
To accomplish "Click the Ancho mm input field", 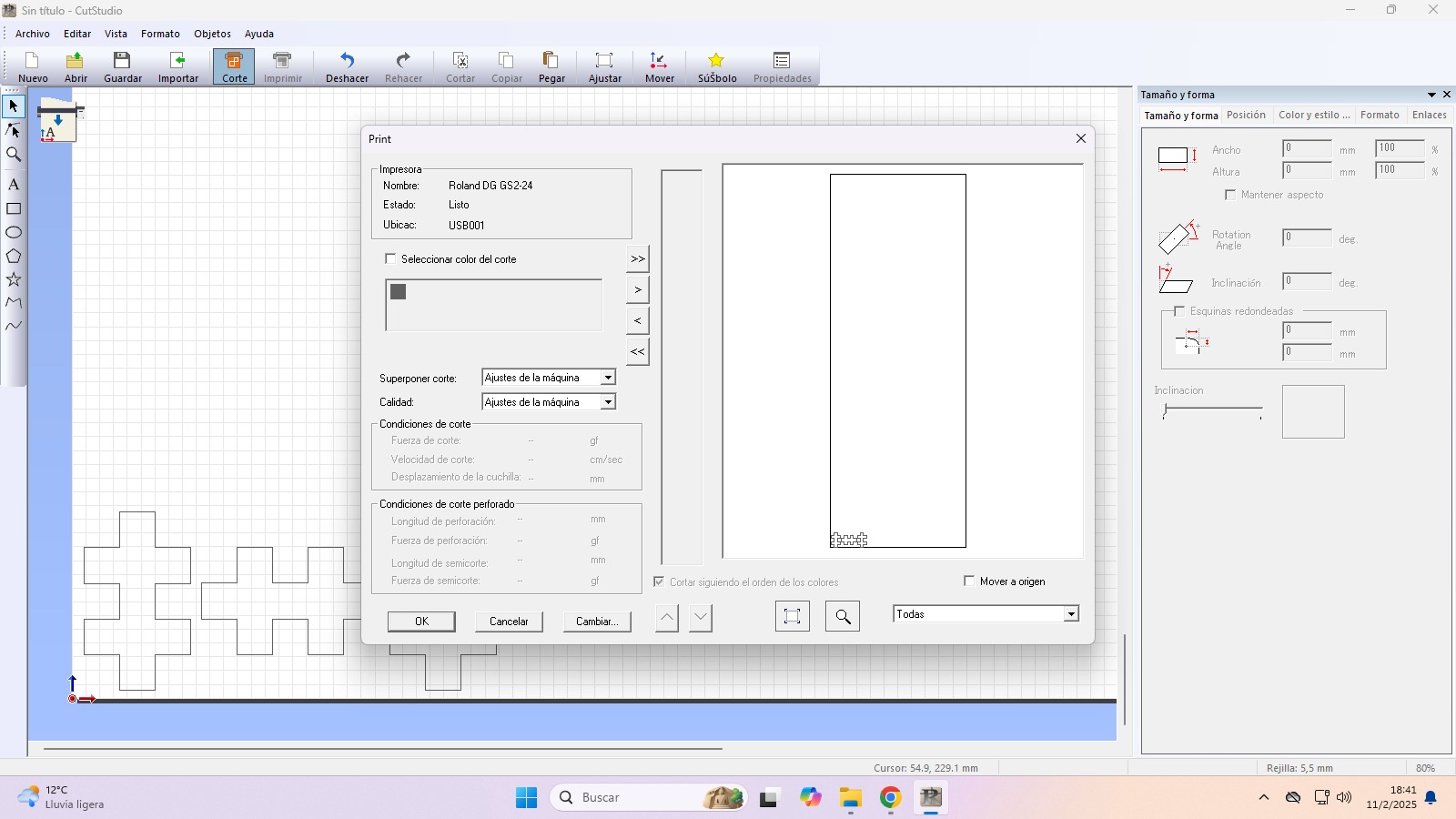I will (1307, 148).
